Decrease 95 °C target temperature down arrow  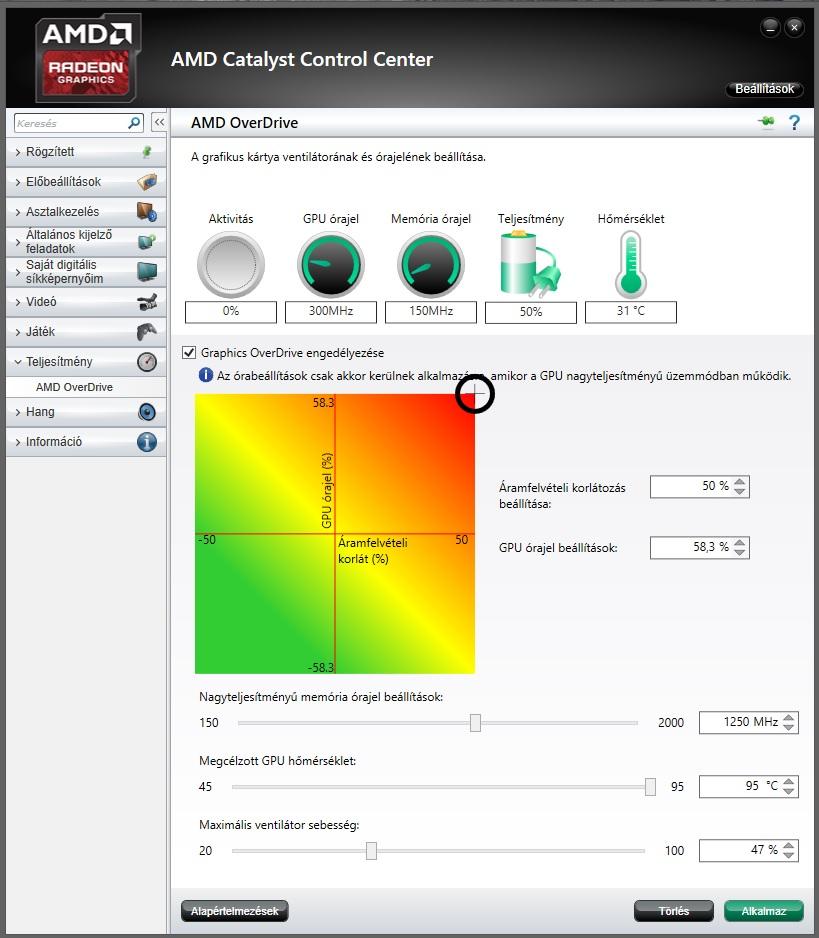click(x=789, y=791)
